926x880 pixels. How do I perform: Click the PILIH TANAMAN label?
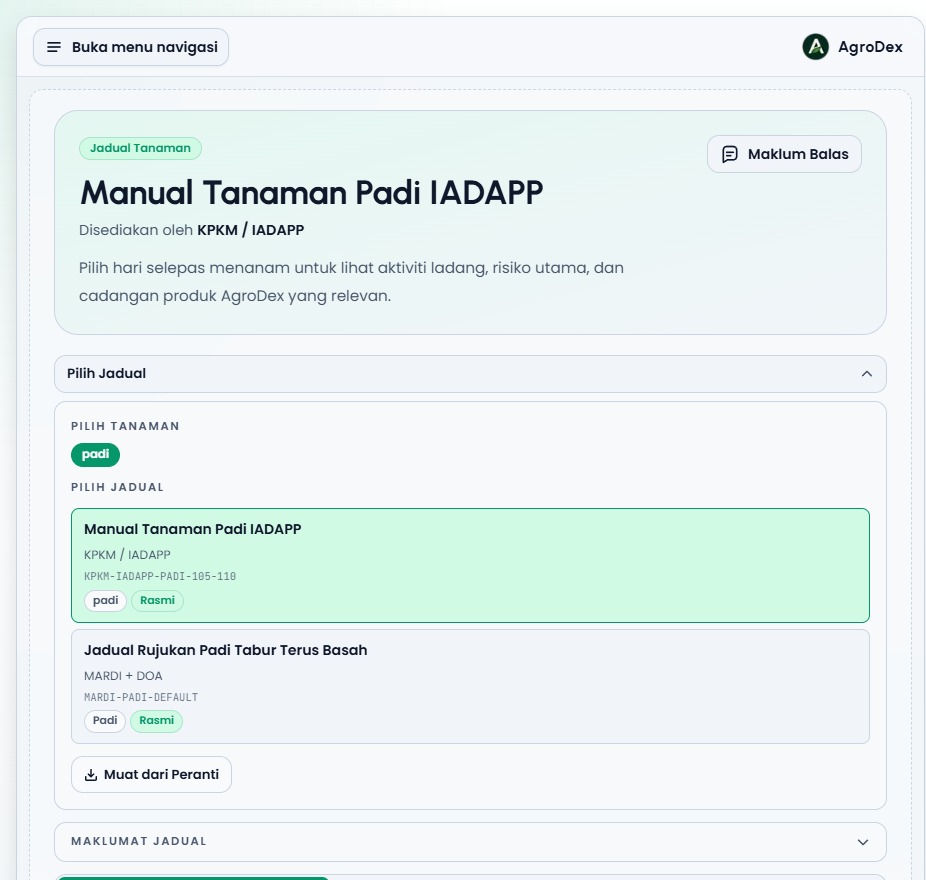(125, 426)
